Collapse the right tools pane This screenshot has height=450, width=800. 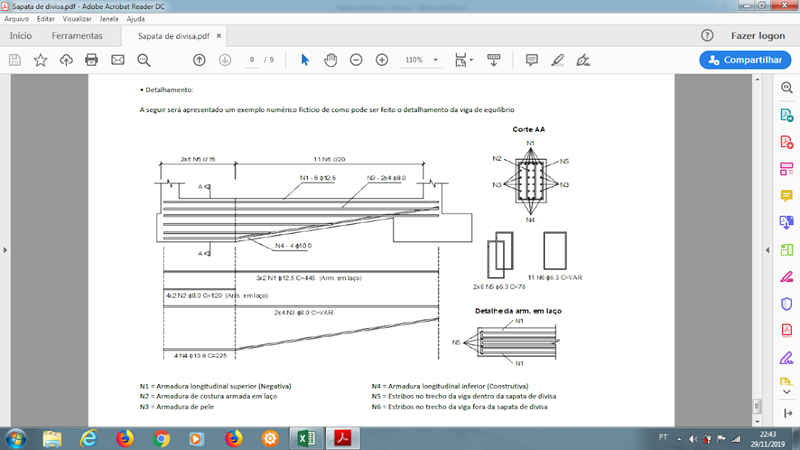(x=767, y=250)
